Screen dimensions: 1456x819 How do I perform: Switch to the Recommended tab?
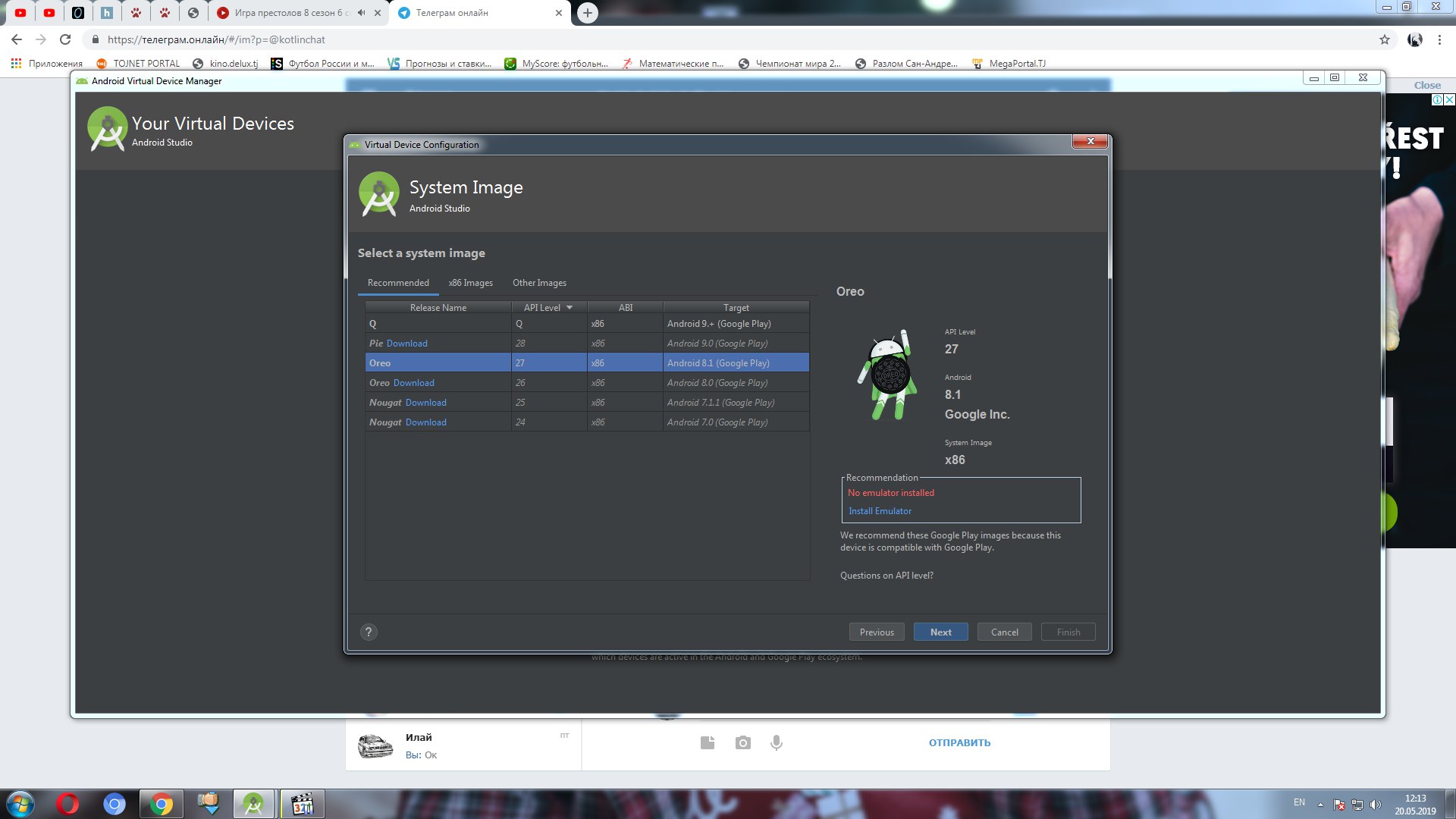398,283
